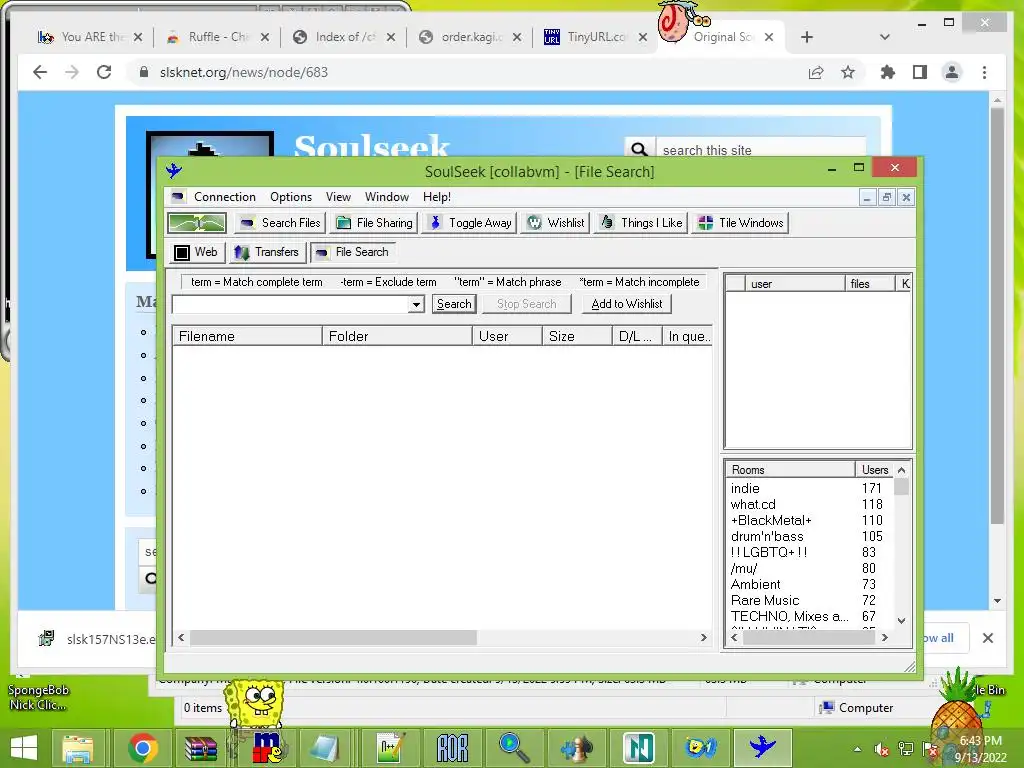
Task: Open File Explorer from taskbar
Action: (78, 748)
